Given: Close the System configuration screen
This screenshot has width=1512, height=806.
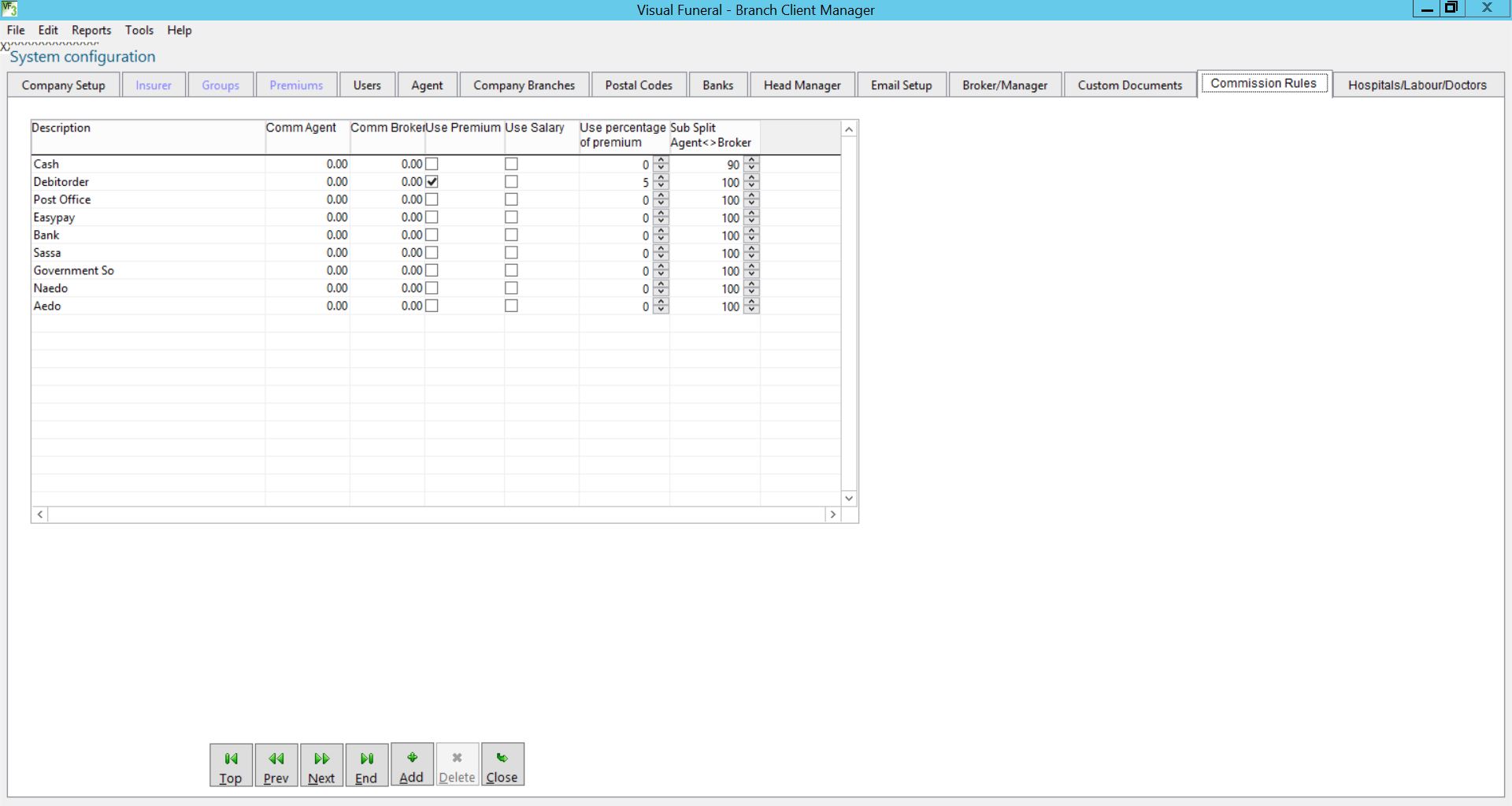Looking at the screenshot, I should [502, 765].
